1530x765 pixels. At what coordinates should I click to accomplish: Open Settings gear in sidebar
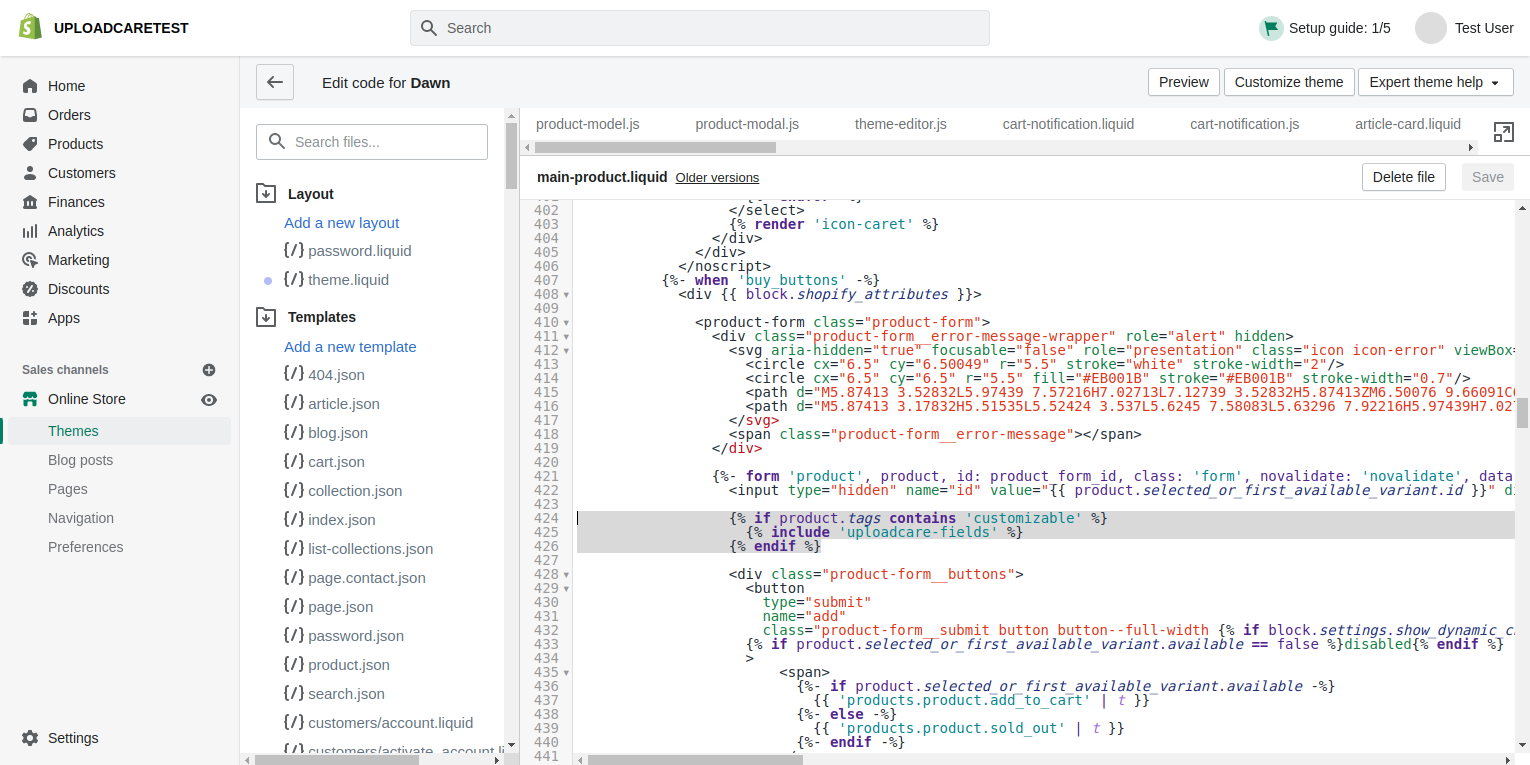pos(30,738)
